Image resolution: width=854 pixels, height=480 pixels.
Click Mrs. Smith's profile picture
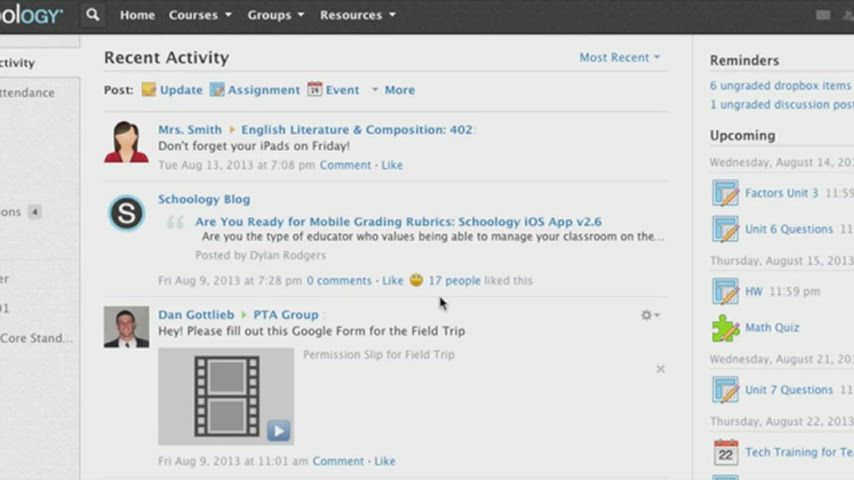click(x=127, y=141)
